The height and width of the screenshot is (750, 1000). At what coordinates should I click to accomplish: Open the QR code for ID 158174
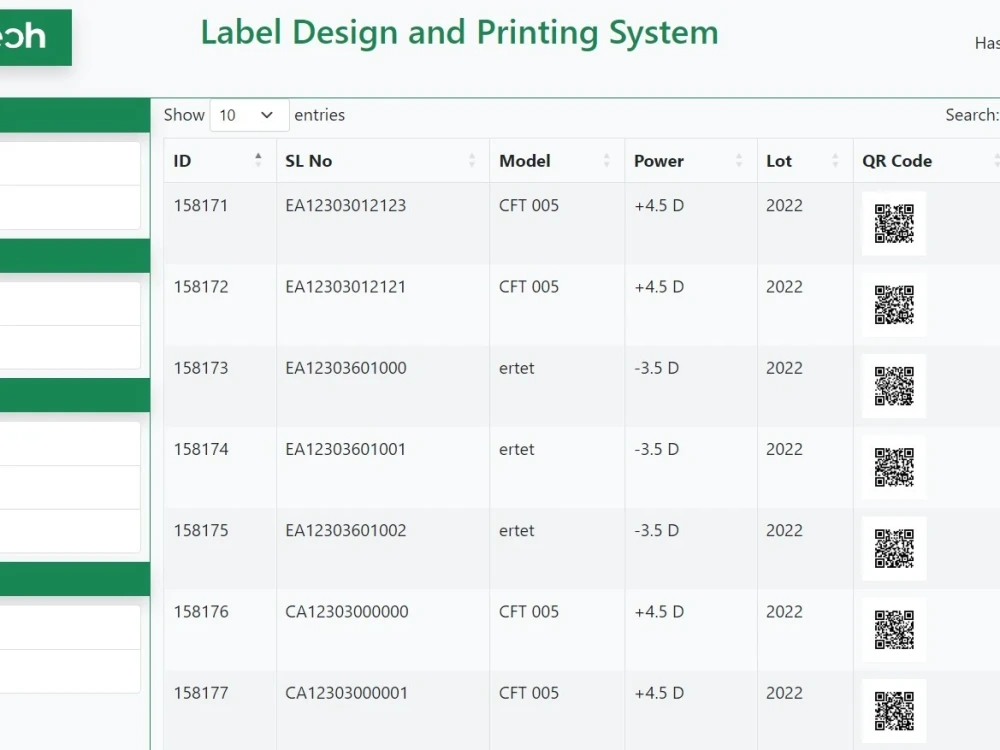[x=893, y=467]
